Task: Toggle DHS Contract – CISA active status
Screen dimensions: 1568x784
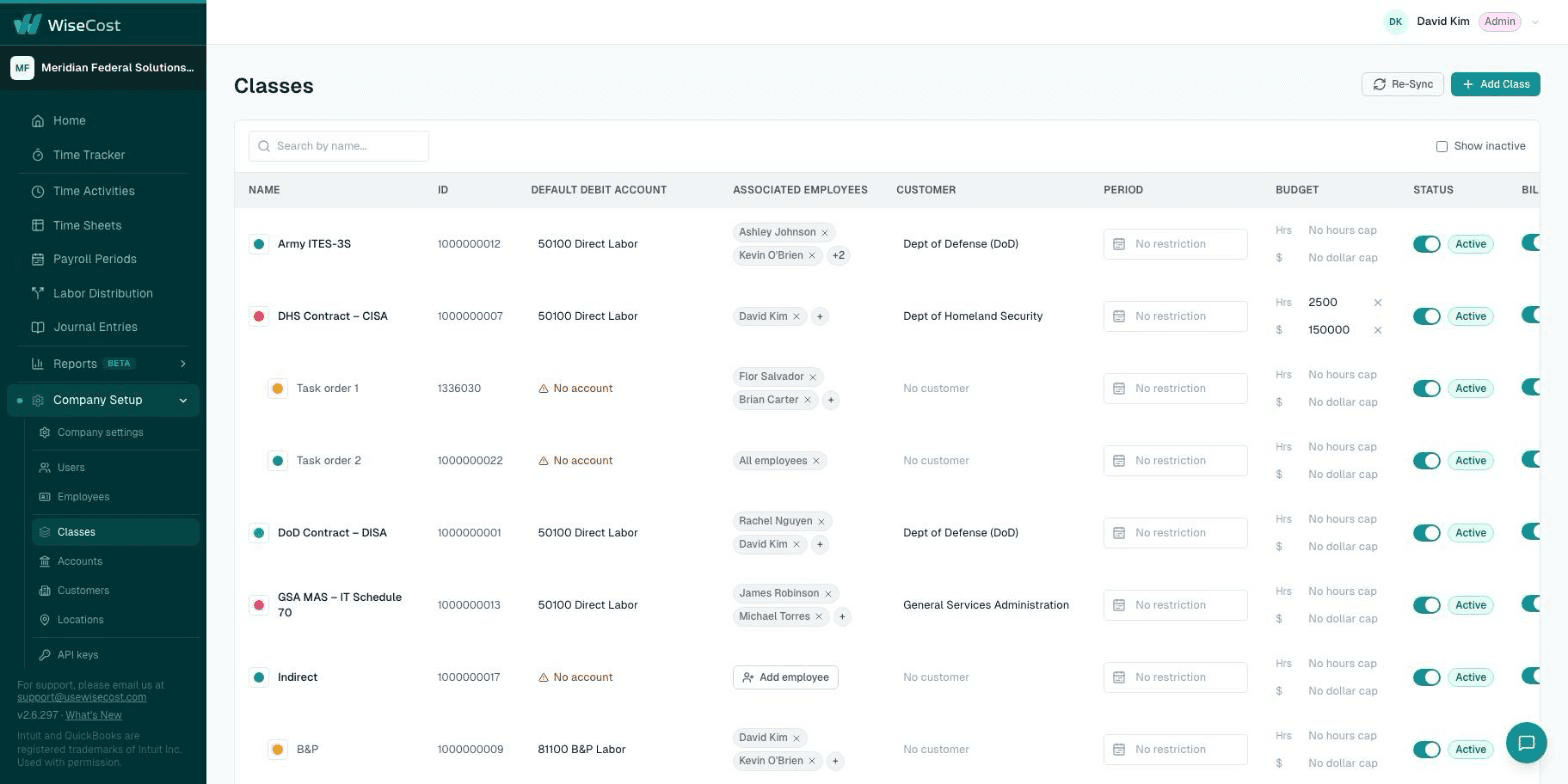Action: tap(1427, 316)
